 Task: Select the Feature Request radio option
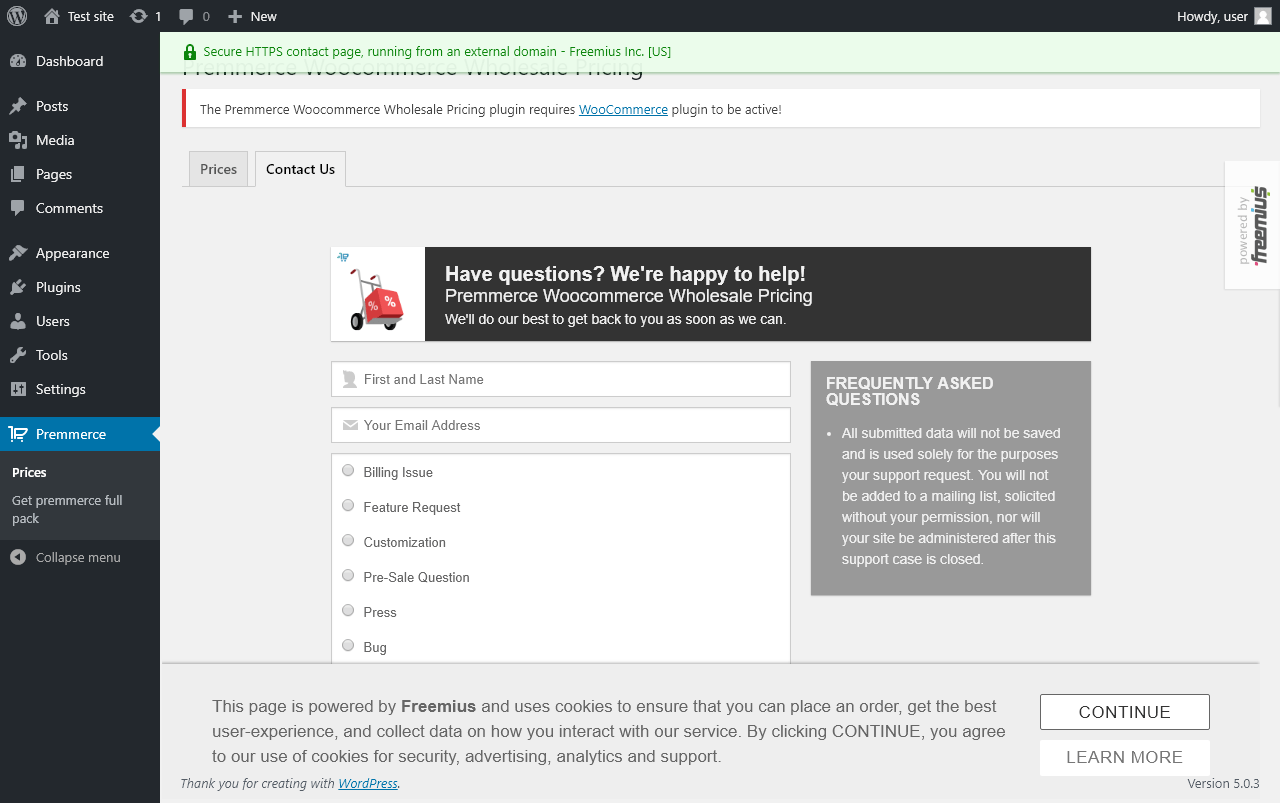tap(348, 505)
